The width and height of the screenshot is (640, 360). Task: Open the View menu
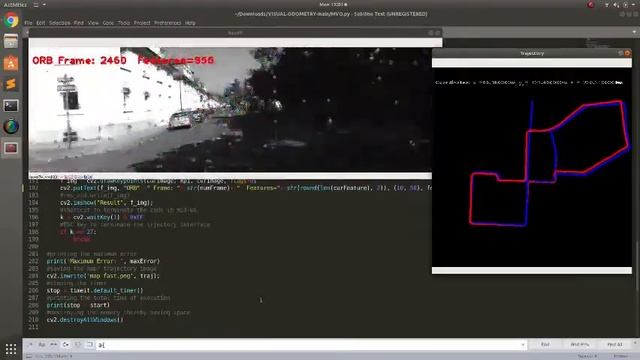click(93, 23)
